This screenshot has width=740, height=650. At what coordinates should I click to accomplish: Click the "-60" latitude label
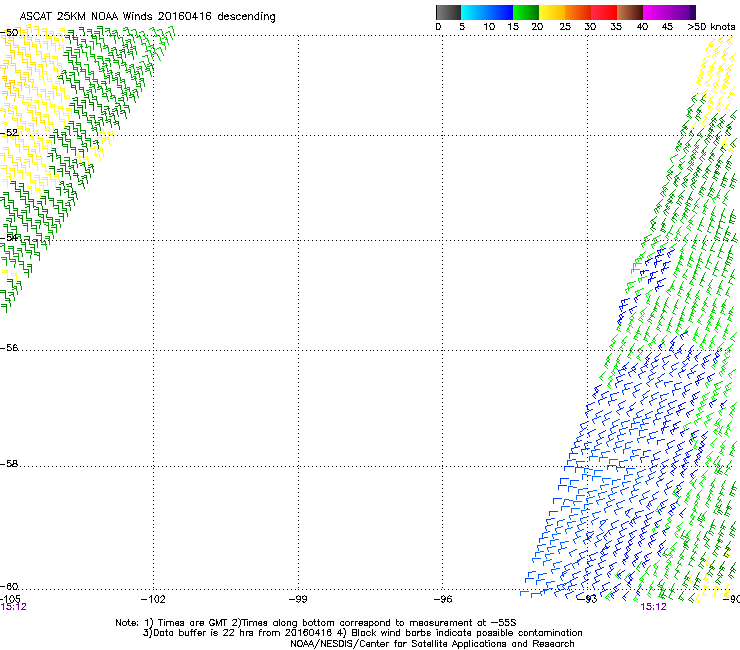click(9, 586)
